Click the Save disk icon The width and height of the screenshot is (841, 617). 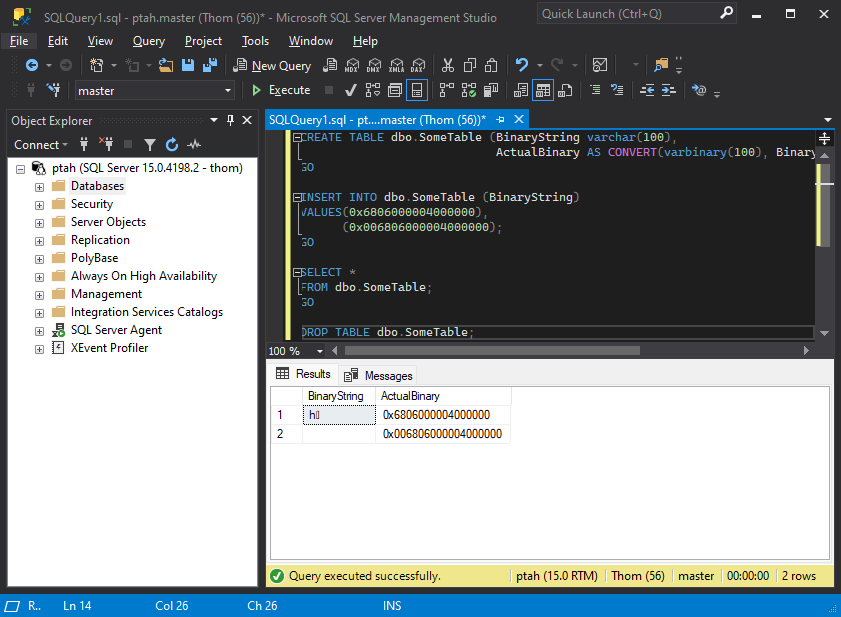tap(188, 65)
